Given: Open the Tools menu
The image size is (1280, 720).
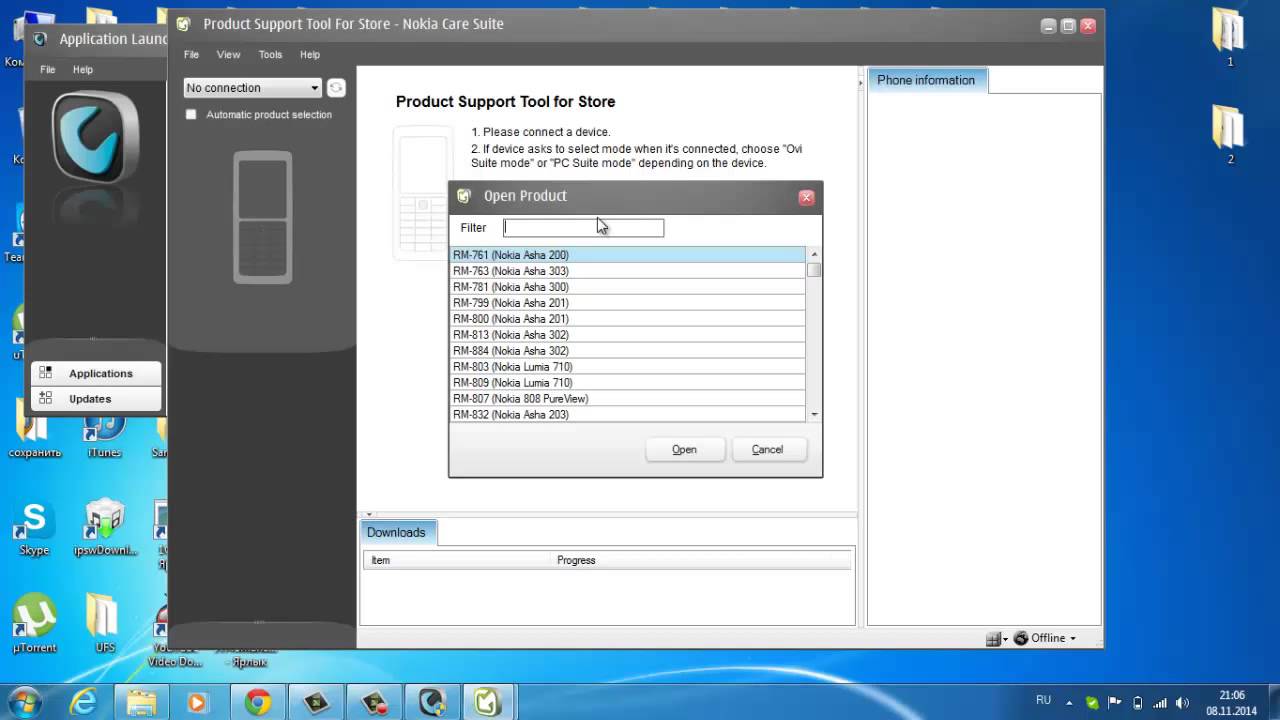Looking at the screenshot, I should [270, 55].
